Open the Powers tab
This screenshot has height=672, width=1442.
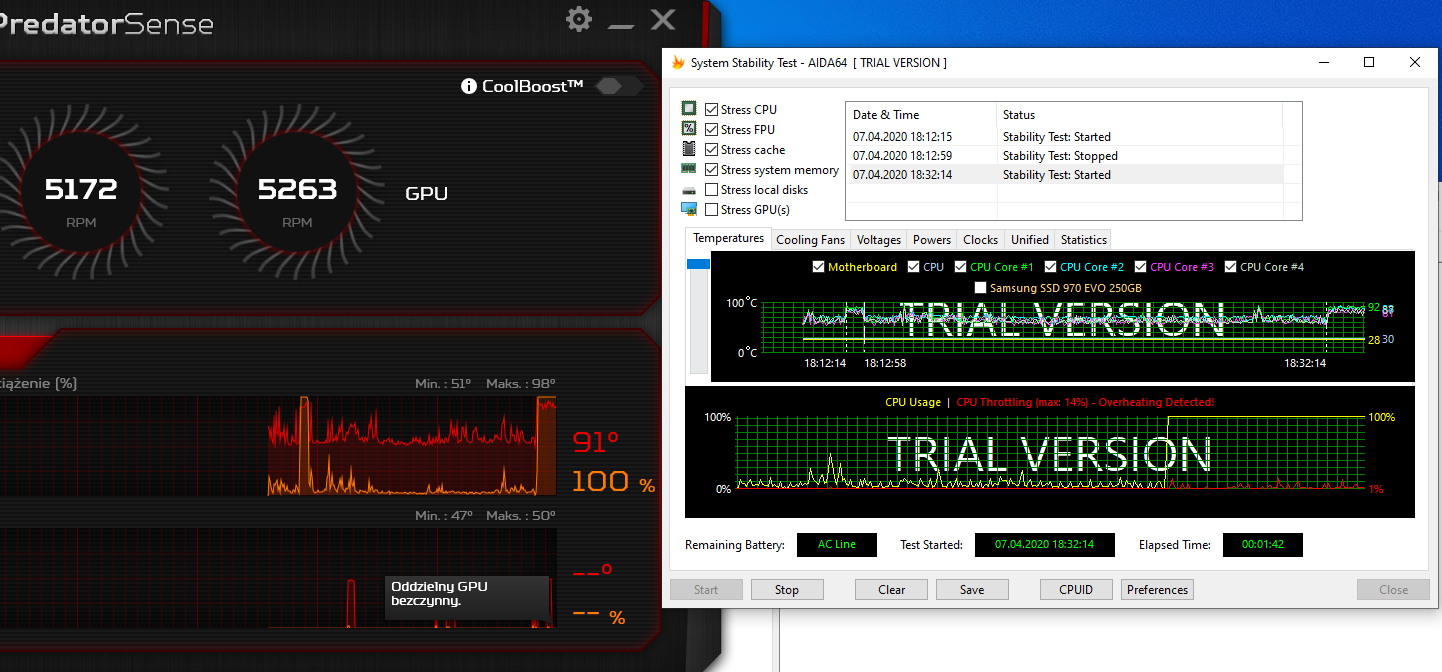tap(931, 240)
